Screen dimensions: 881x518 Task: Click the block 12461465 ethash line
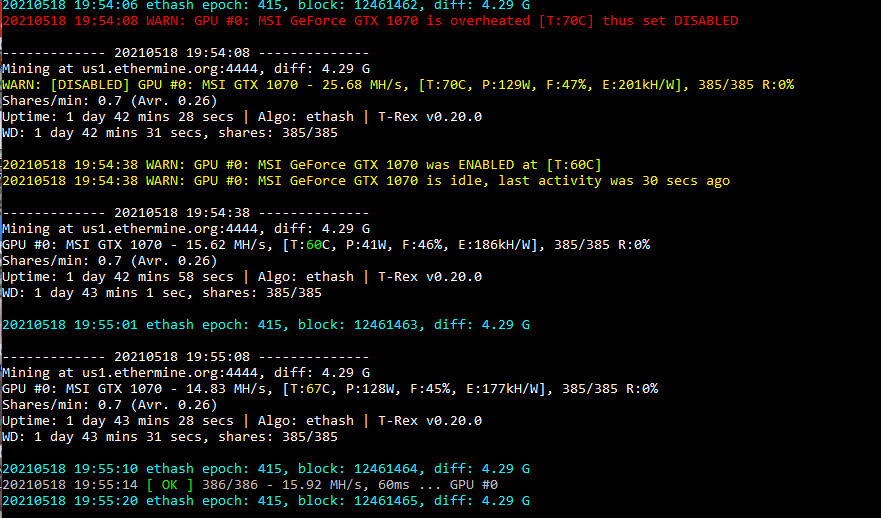[x=266, y=501]
